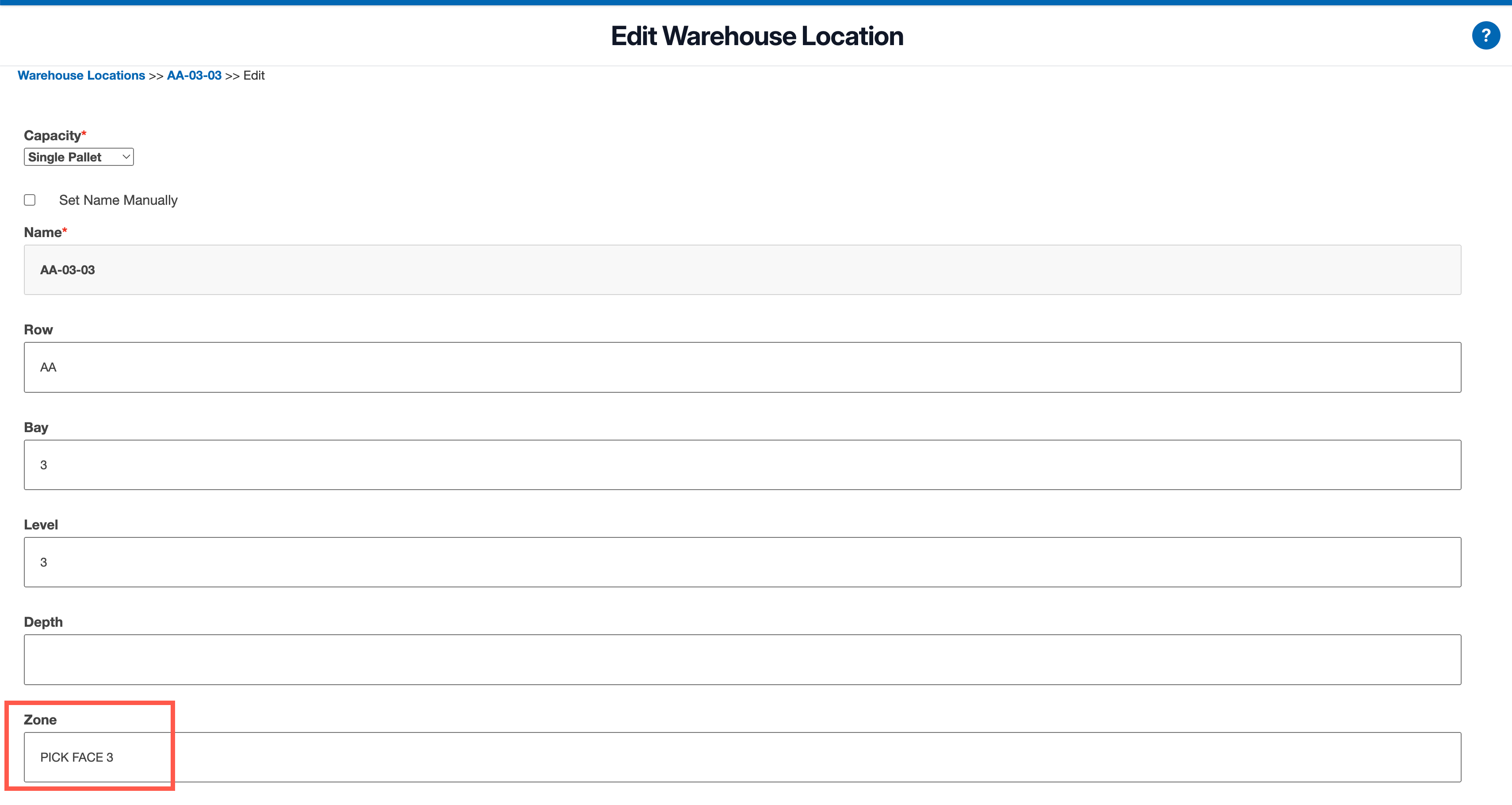Navigate to AA-03-03 via breadcrumb
Image resolution: width=1512 pixels, height=805 pixels.
[x=194, y=75]
